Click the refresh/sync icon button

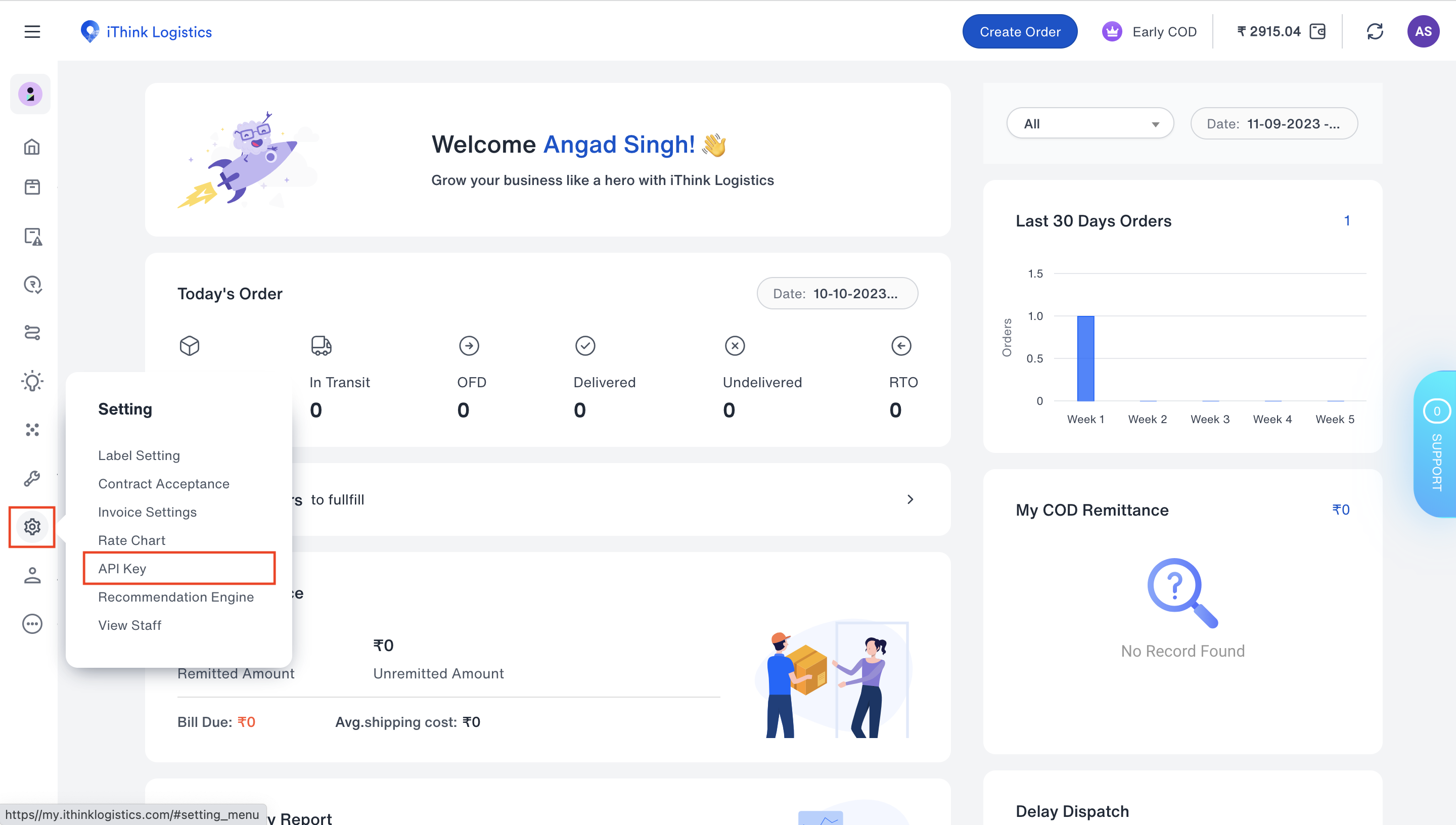tap(1375, 32)
